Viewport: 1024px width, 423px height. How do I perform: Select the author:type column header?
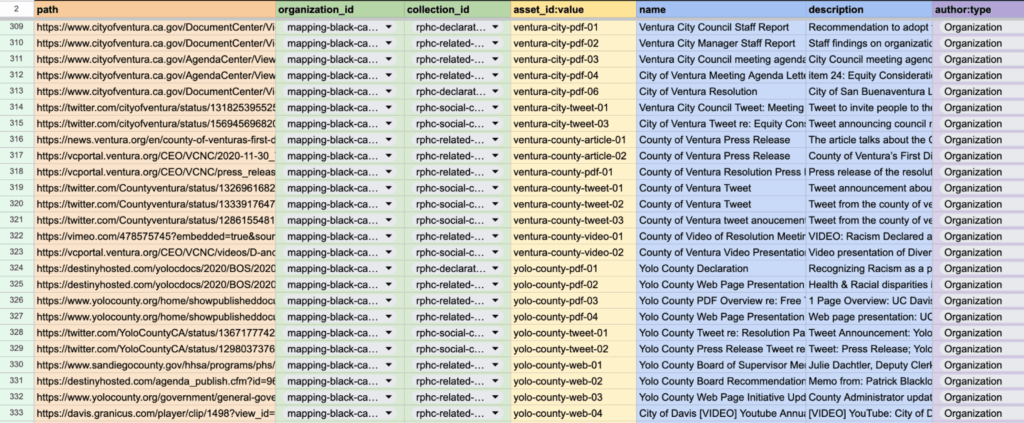coord(978,10)
